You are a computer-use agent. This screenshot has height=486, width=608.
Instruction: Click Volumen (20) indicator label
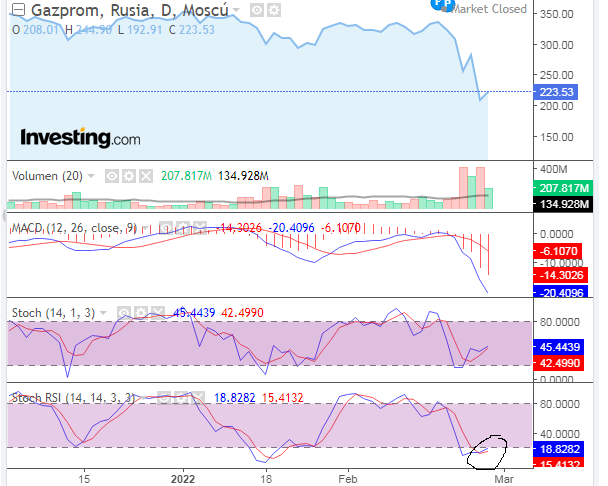(47, 176)
